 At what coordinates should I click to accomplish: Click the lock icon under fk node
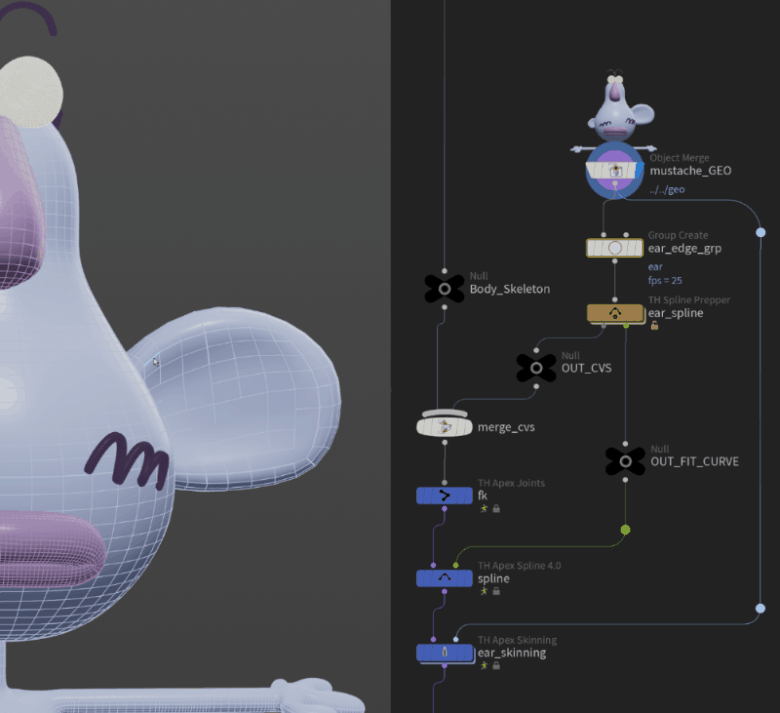pyautogui.click(x=496, y=509)
